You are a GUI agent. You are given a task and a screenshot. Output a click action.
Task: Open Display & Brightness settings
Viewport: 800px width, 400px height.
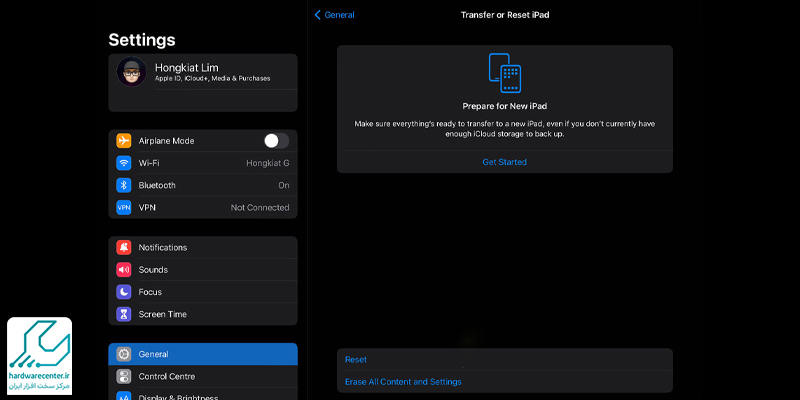coord(203,394)
